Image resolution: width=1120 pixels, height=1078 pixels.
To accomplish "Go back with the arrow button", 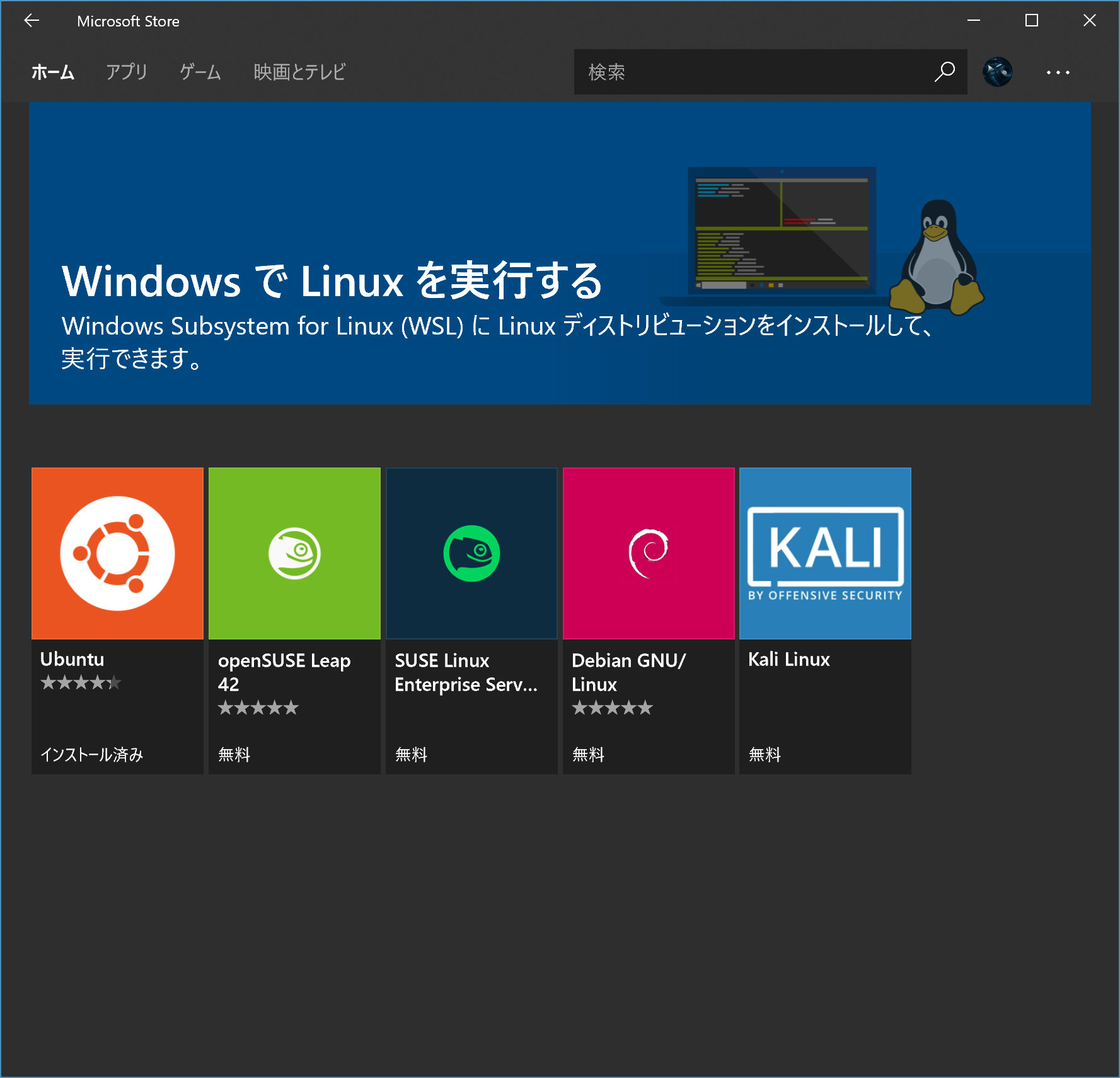I will (32, 21).
